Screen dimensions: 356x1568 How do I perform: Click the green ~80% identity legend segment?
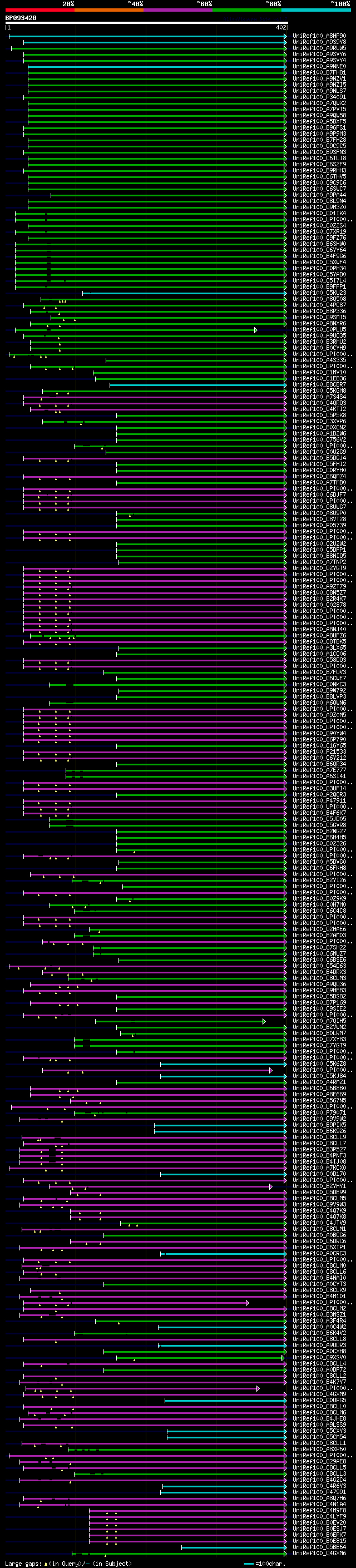coord(247,10)
